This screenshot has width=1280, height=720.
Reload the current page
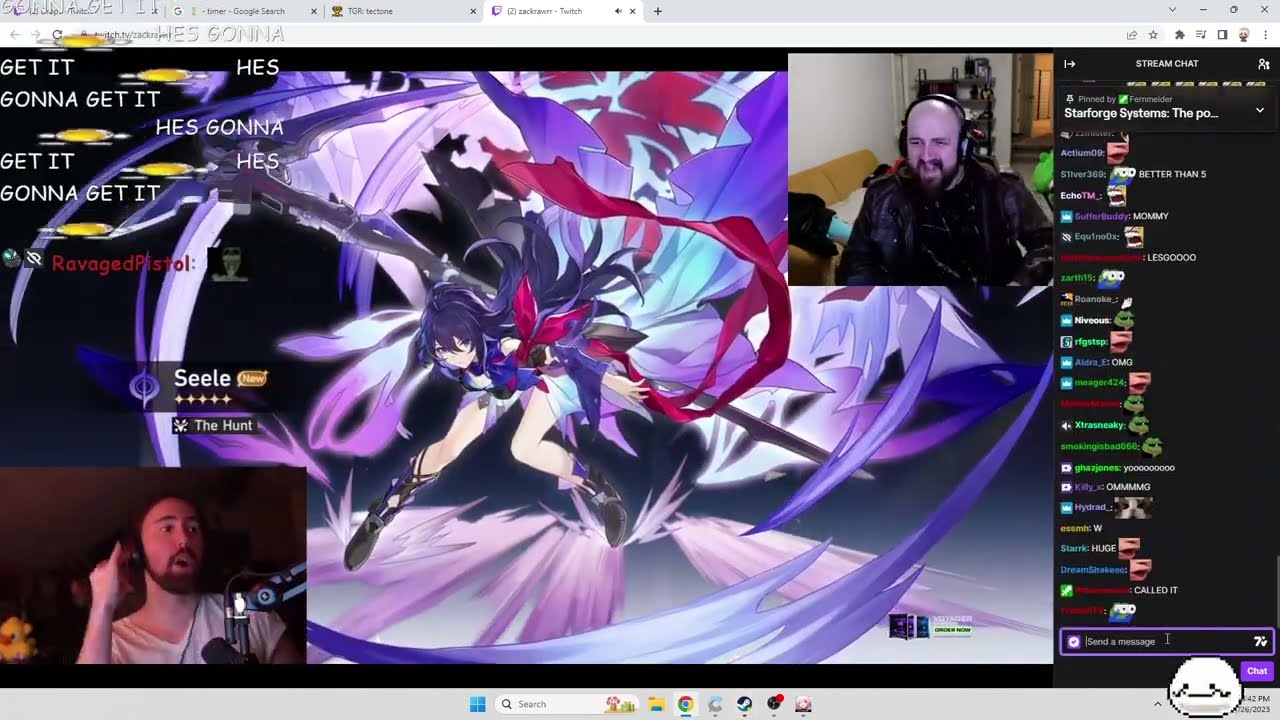click(x=57, y=35)
